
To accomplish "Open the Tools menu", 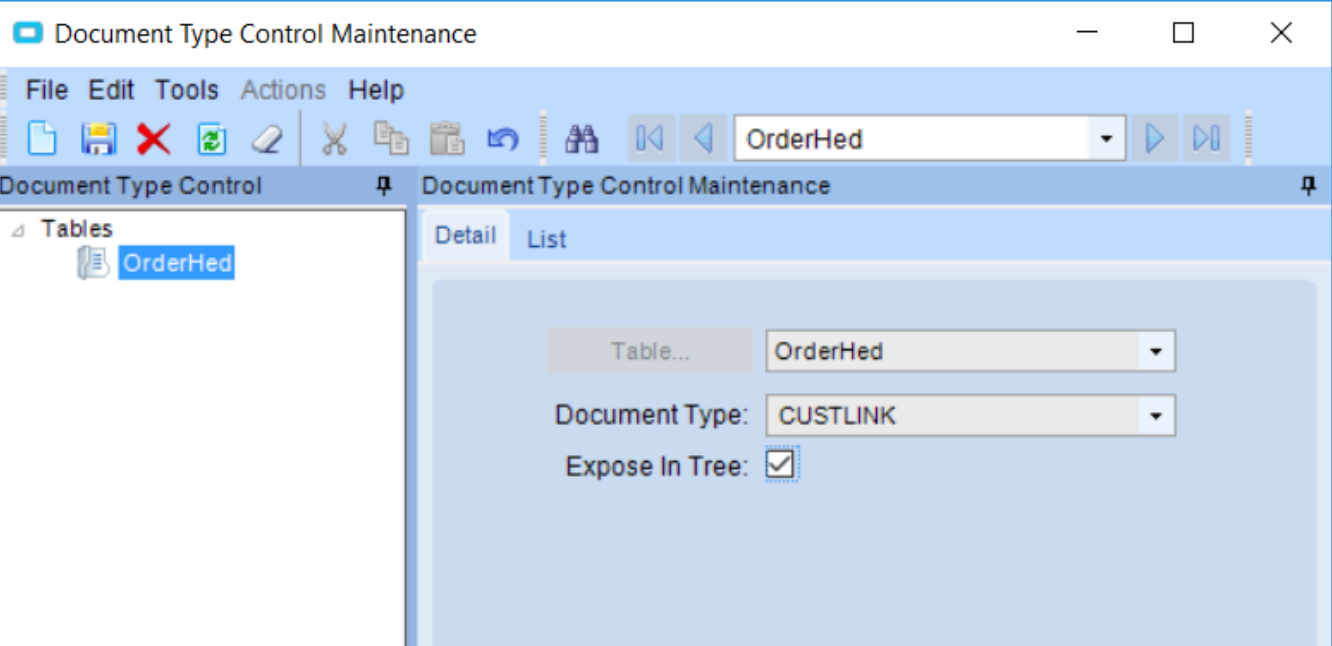I will (x=186, y=90).
